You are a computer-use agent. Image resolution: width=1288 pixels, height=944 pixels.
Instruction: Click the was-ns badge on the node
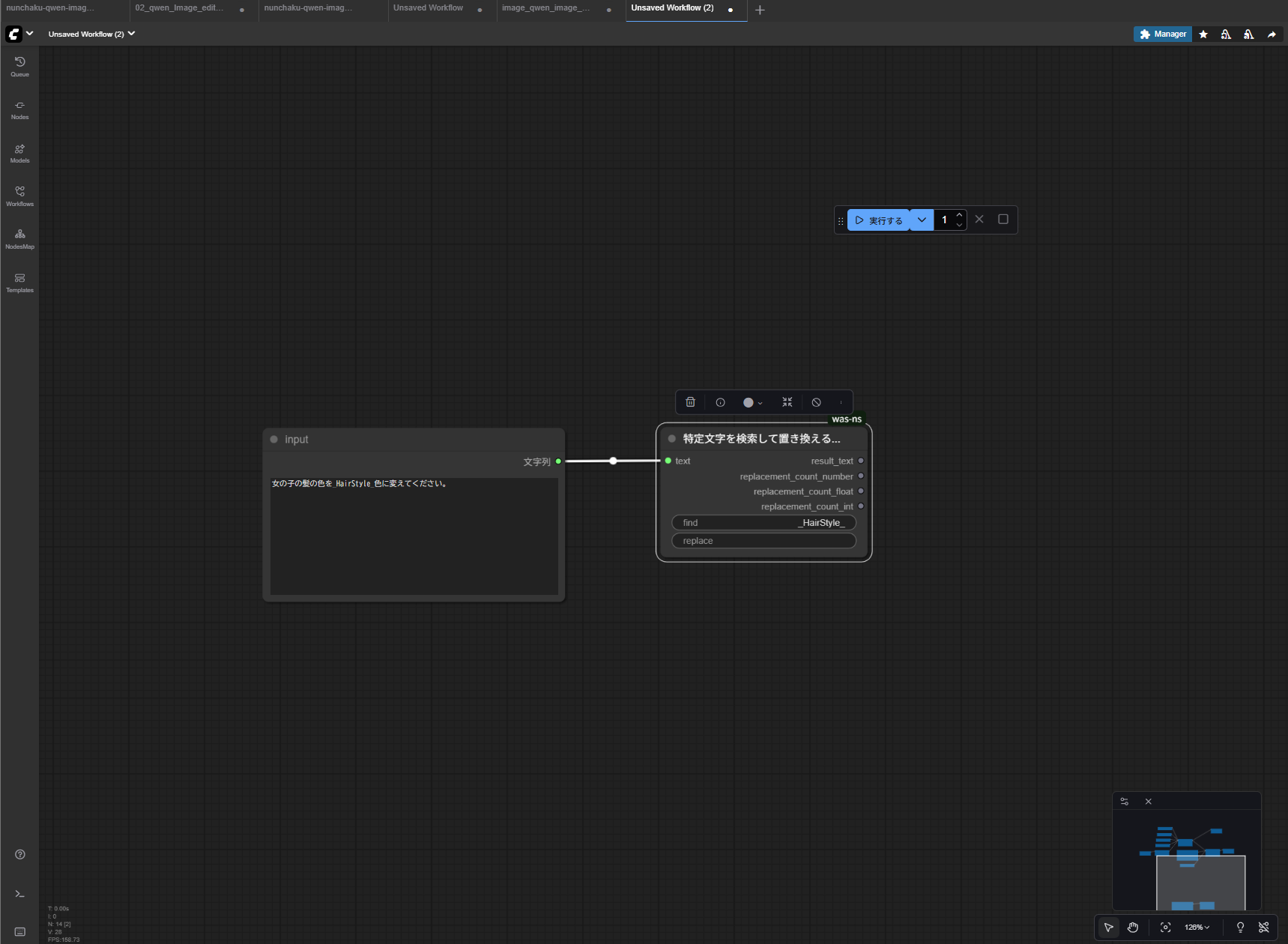[x=847, y=420]
